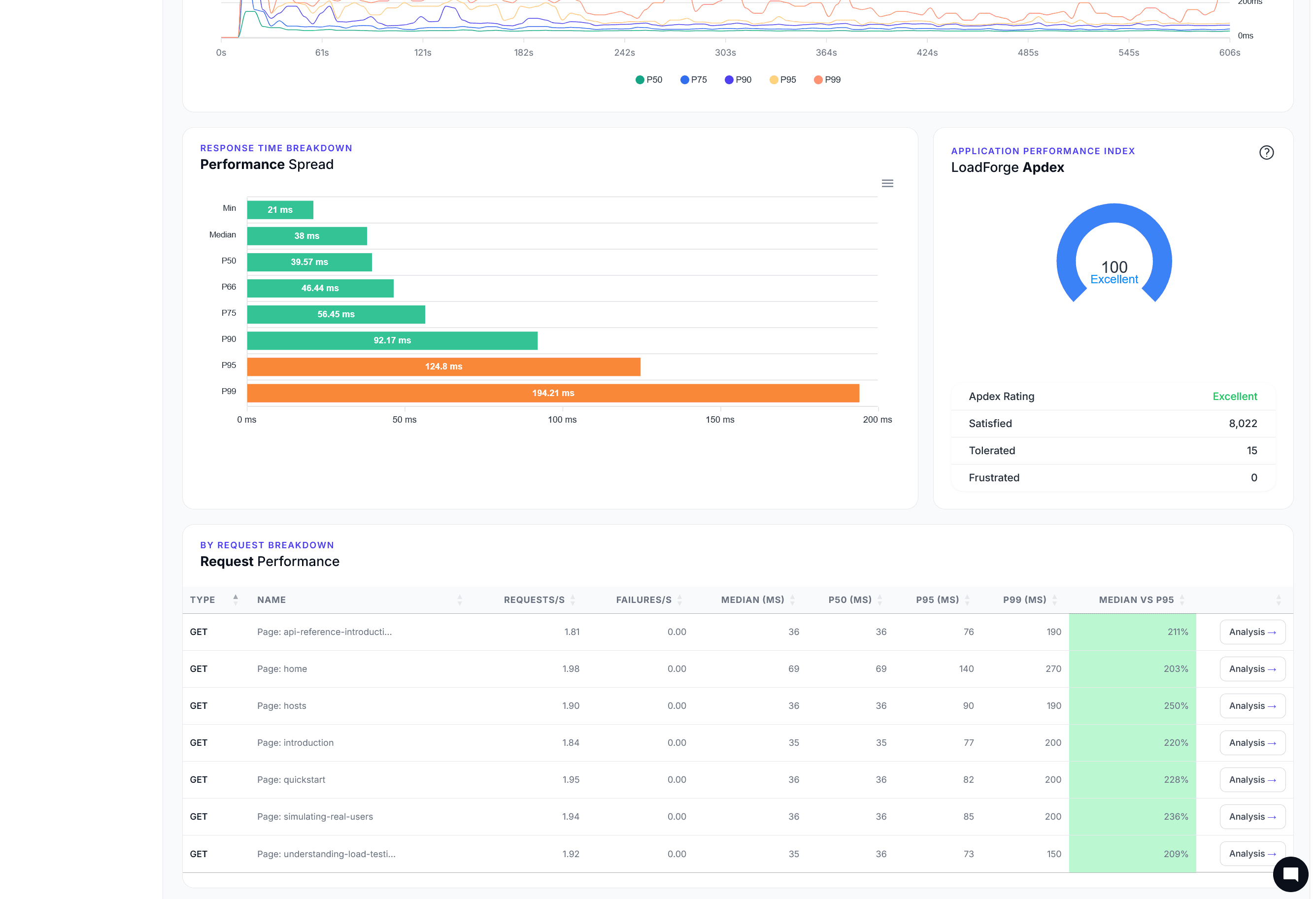1316x899 pixels.
Task: Open Analysis for the Page: quickstart request
Action: click(1252, 780)
